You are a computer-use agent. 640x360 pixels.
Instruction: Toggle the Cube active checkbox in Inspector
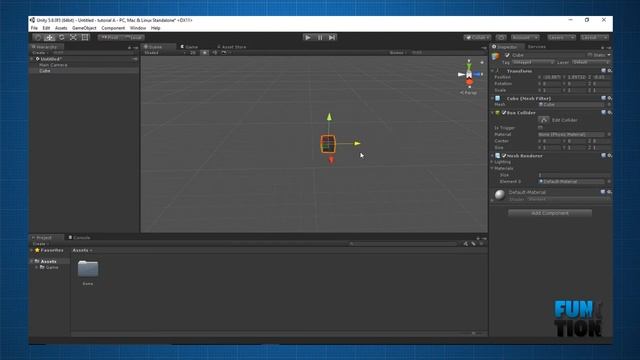(507, 55)
